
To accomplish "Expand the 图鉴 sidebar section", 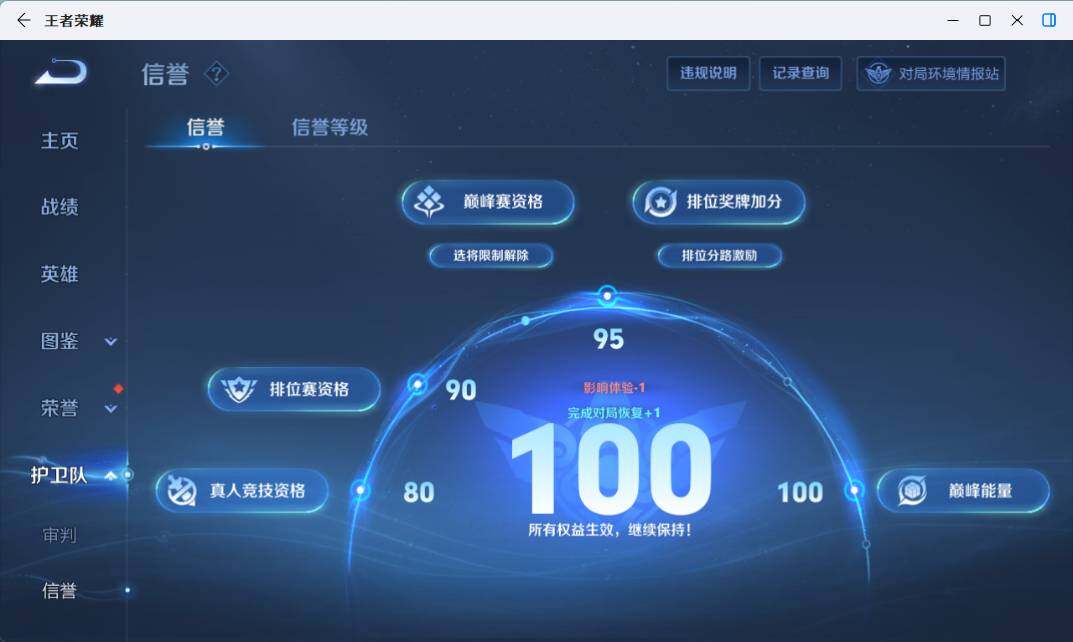I will pyautogui.click(x=111, y=342).
